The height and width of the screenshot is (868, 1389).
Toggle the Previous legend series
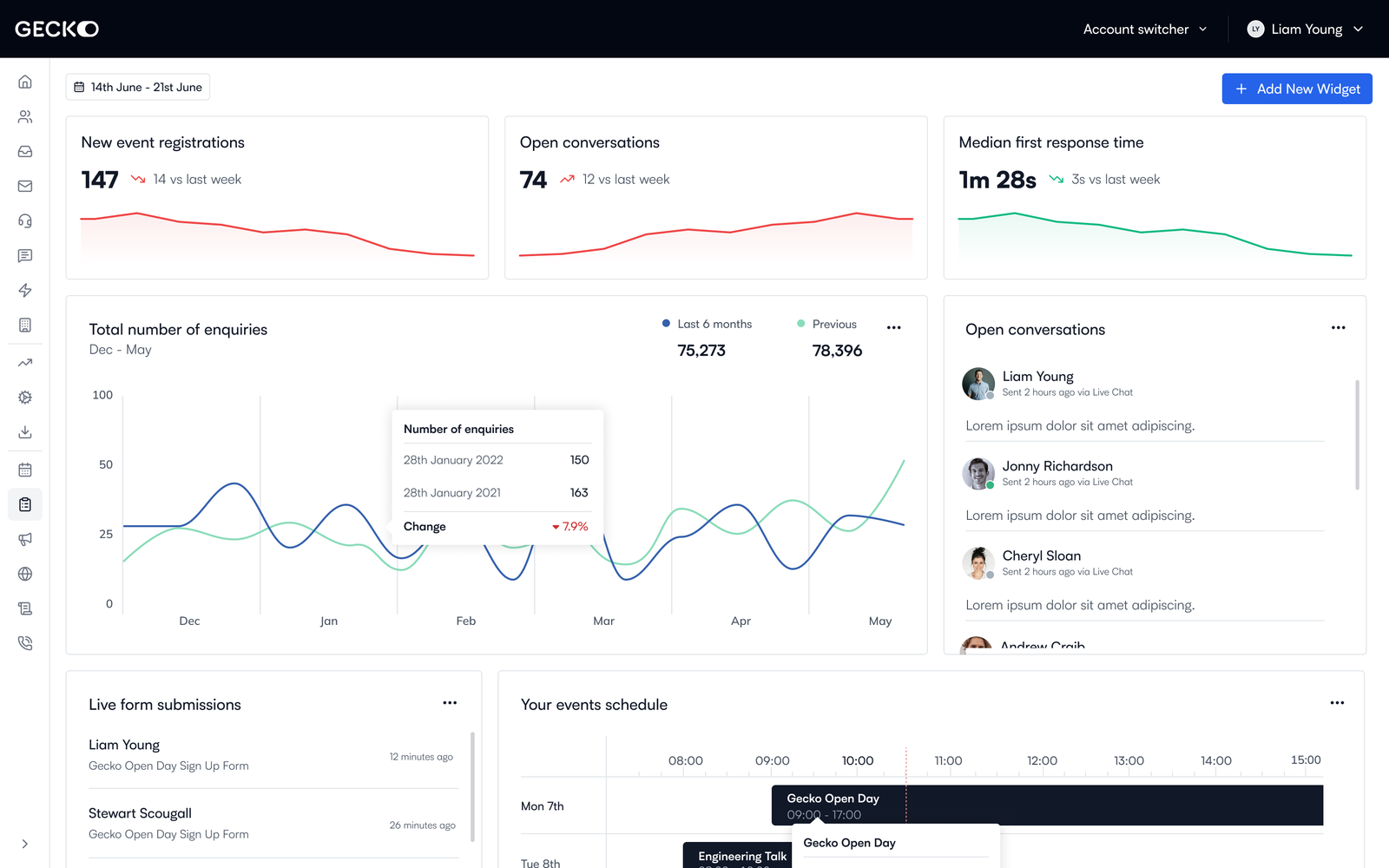tap(827, 324)
